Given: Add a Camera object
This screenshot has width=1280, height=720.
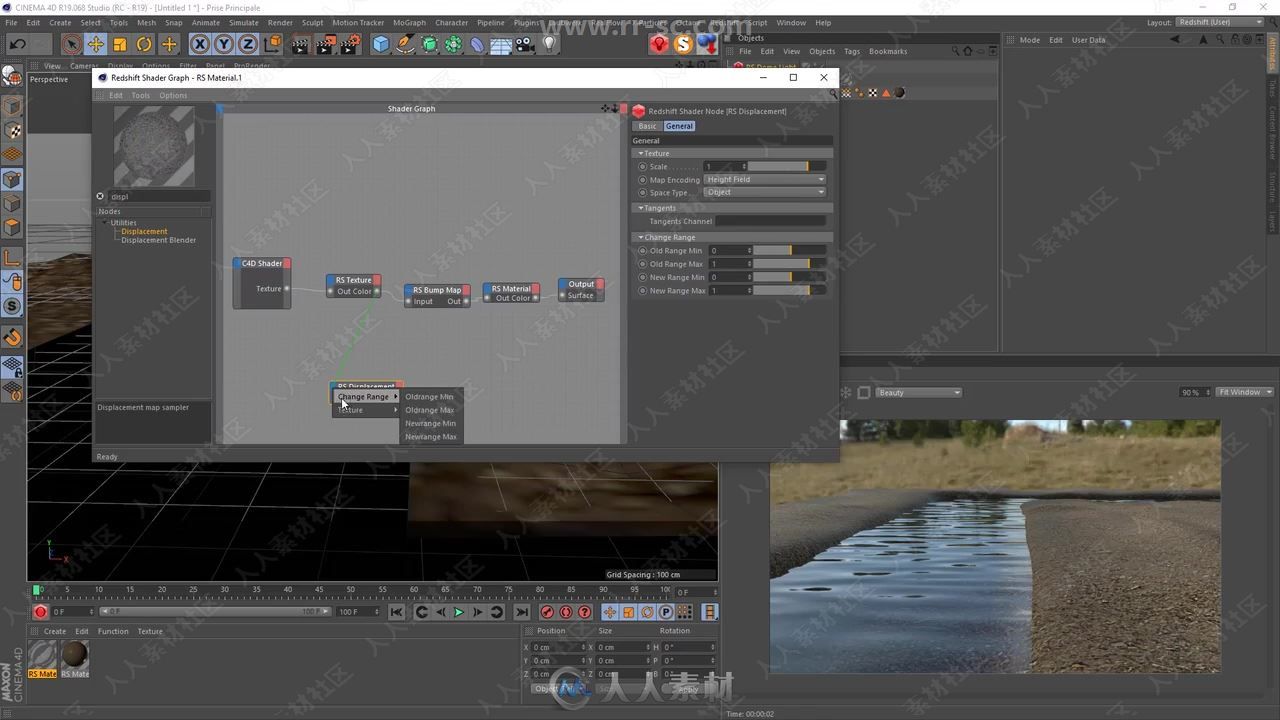Looking at the screenshot, I should 525,44.
